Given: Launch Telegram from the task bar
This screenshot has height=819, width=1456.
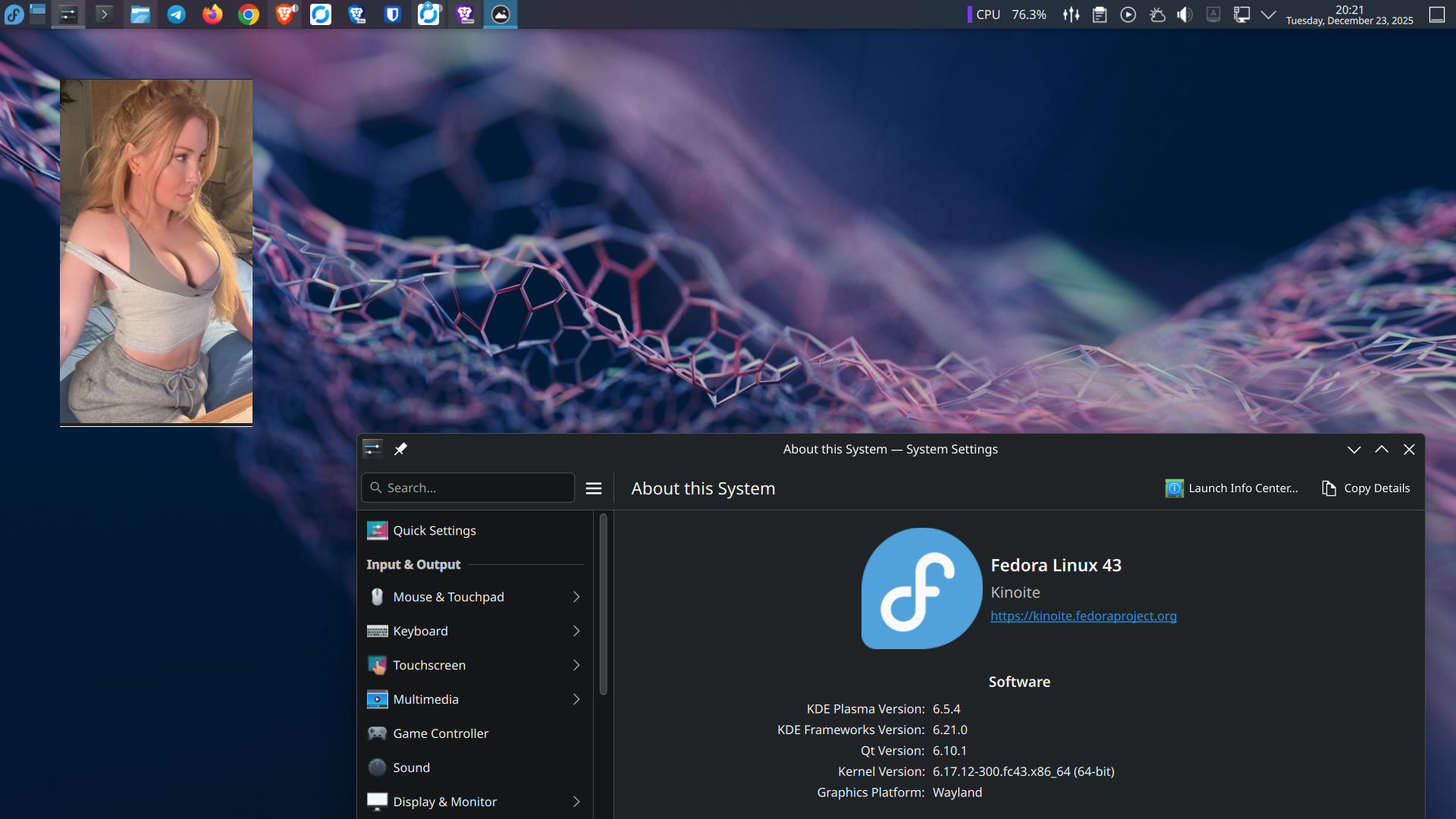Looking at the screenshot, I should tap(177, 14).
